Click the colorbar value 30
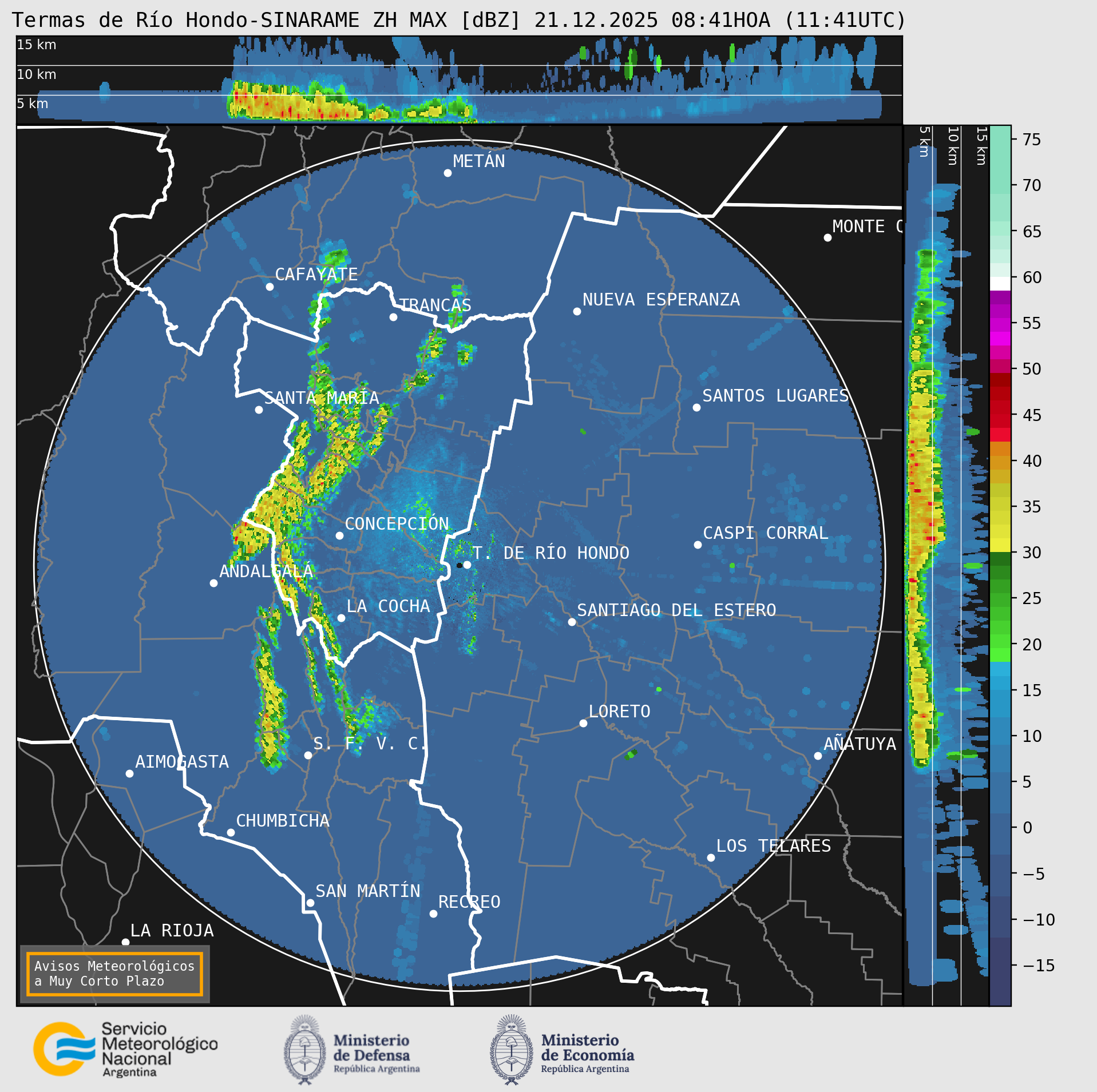The height and width of the screenshot is (1092, 1097). click(x=1032, y=553)
